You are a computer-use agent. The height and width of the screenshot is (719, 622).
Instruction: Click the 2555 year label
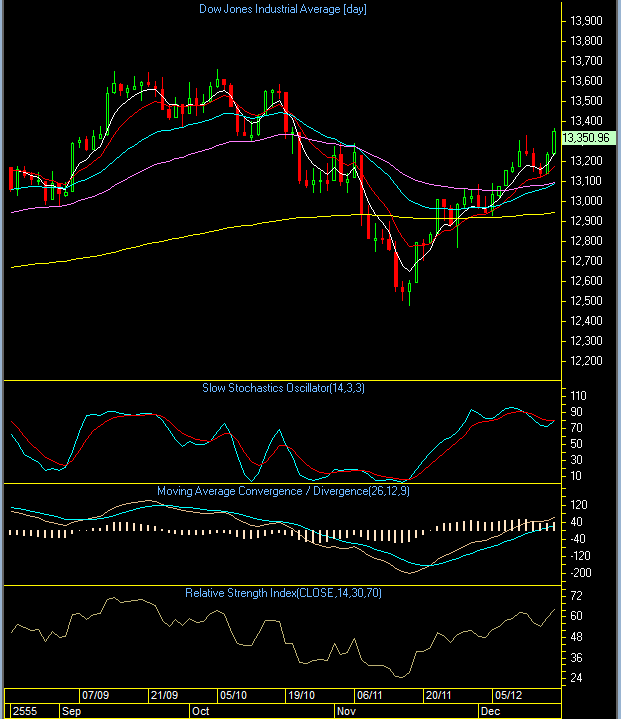(x=23, y=711)
